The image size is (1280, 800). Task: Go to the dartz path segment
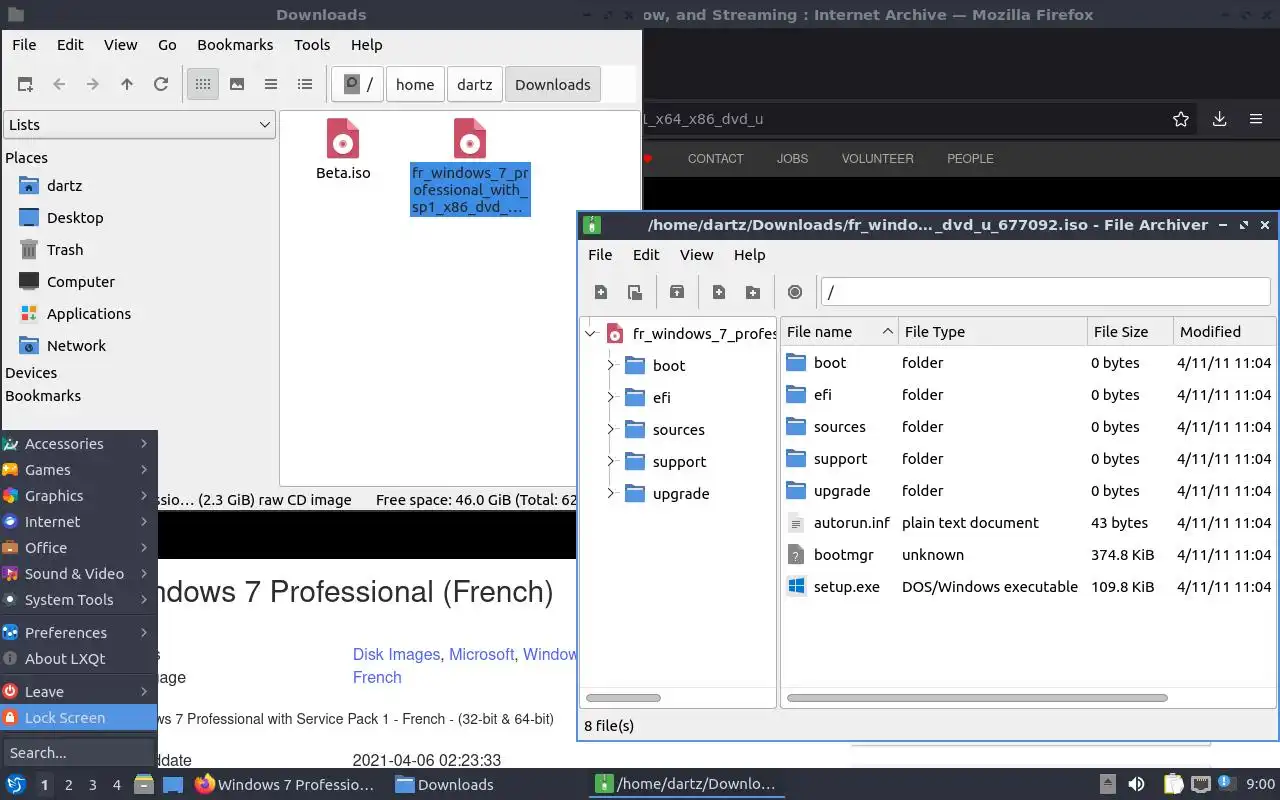475,85
